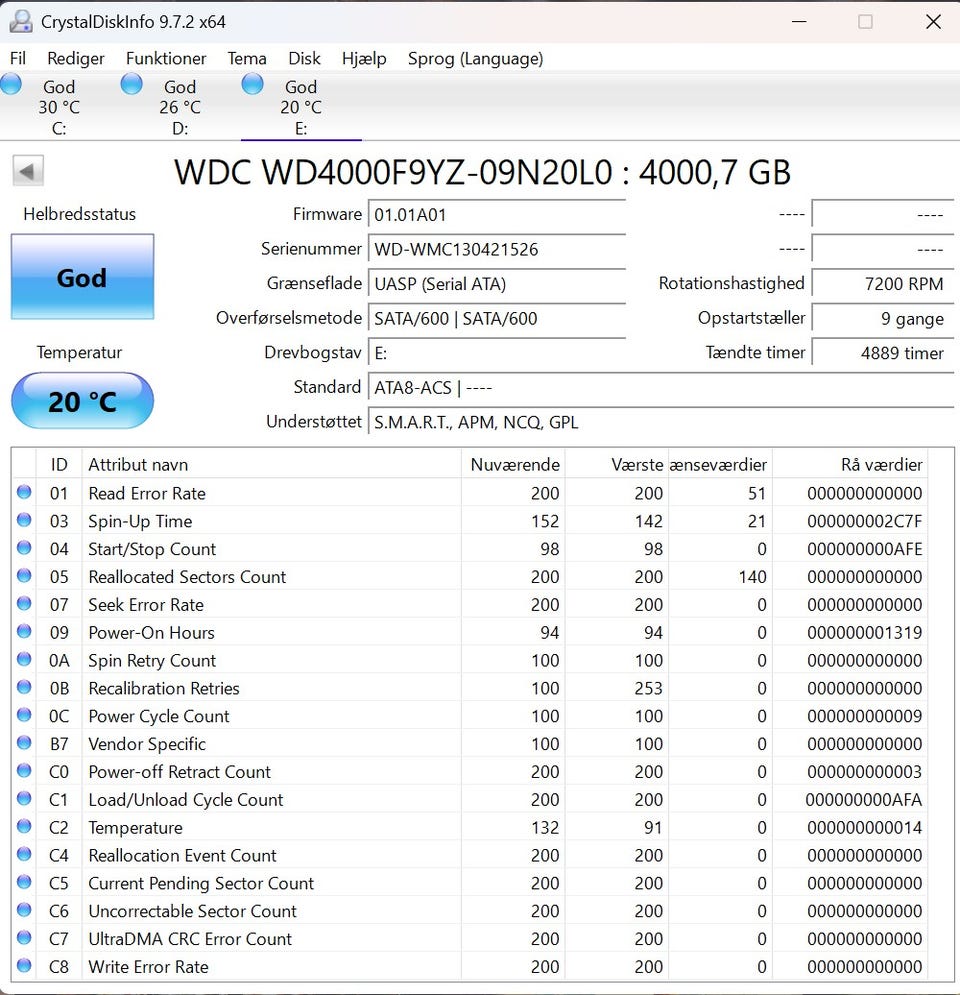Maximize the CrystalDiskInfo window

point(865,21)
